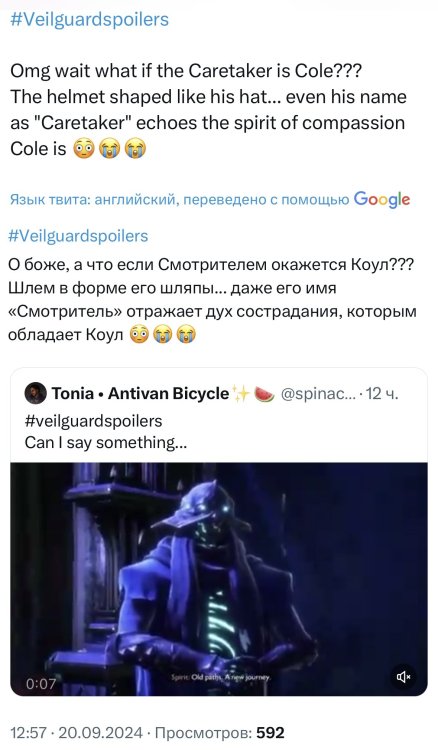Click the watermelon emoji in Tonia's name
Screen dimensions: 438x750
264,394
